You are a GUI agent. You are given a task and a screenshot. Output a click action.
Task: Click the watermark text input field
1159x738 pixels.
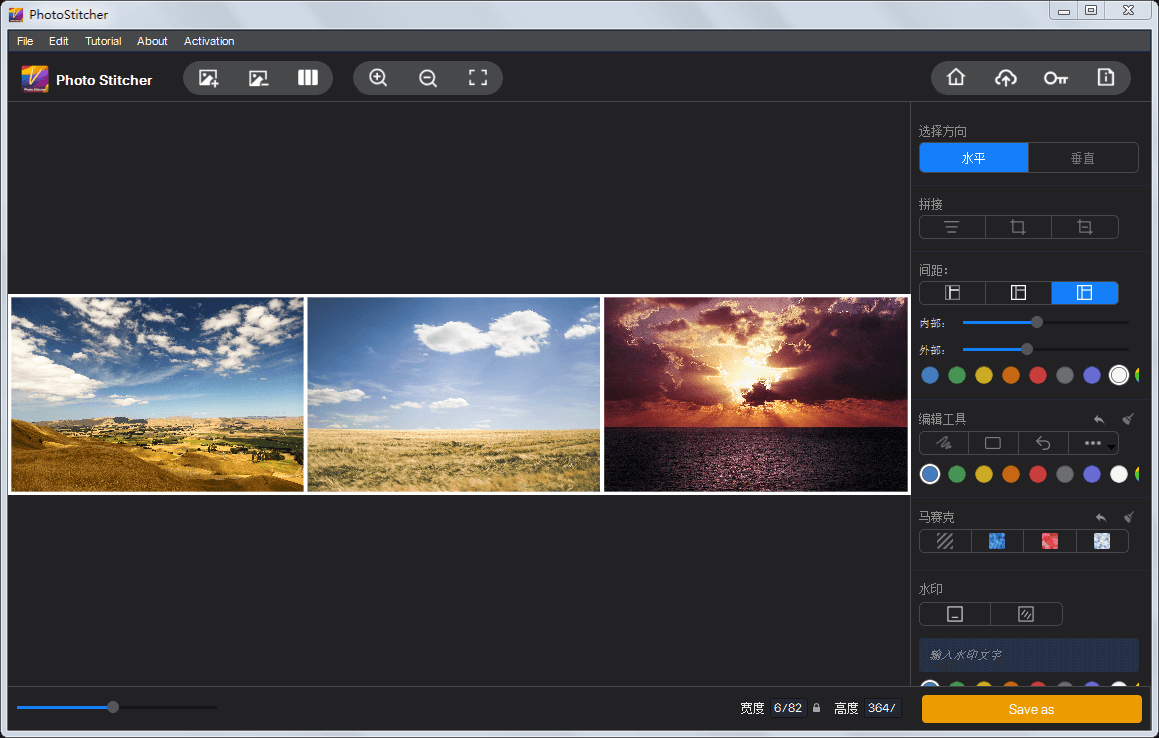pyautogui.click(x=1029, y=655)
